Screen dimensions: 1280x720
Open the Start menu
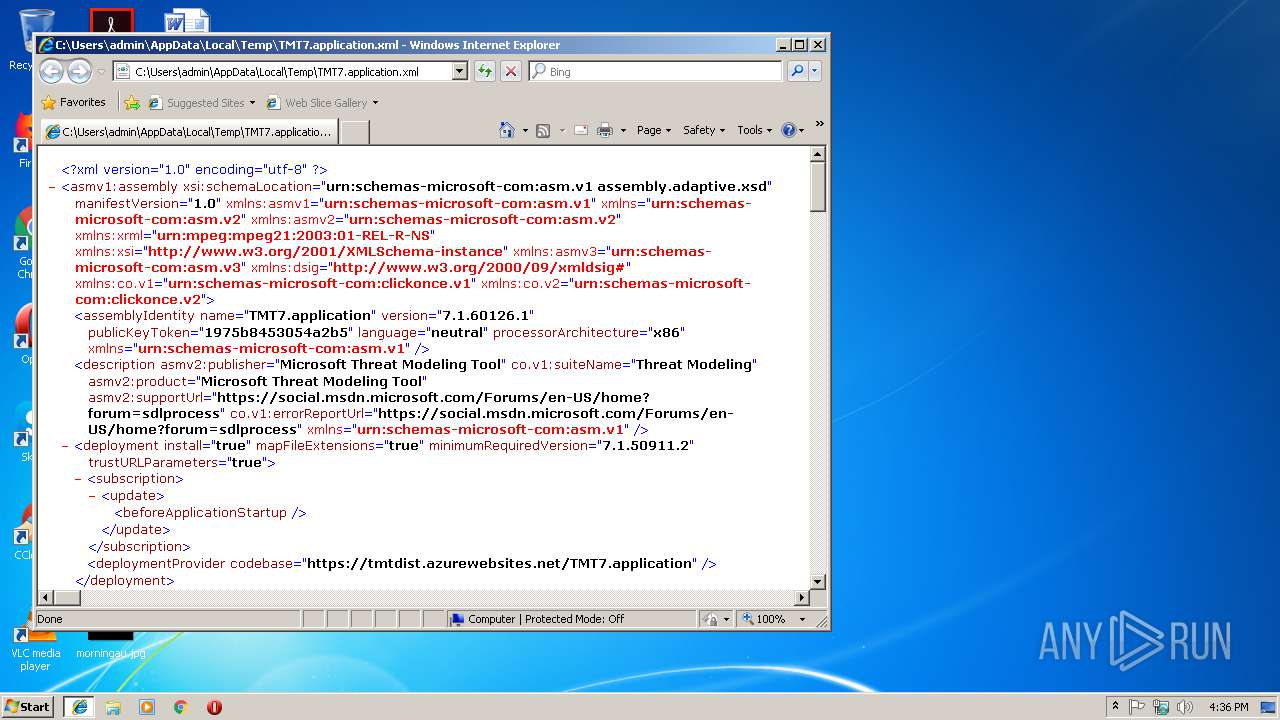tap(27, 706)
